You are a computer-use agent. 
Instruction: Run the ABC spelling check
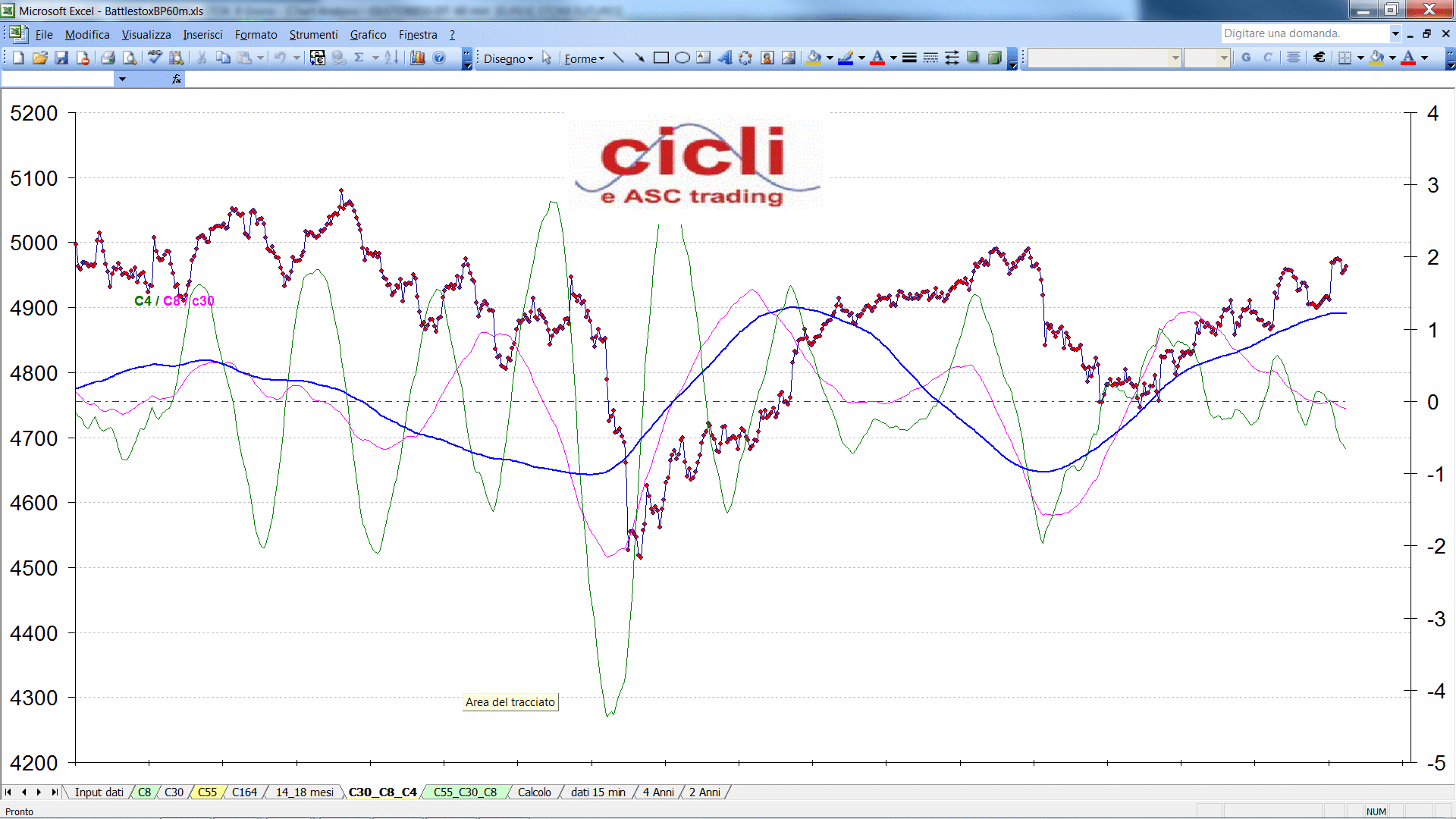155,58
